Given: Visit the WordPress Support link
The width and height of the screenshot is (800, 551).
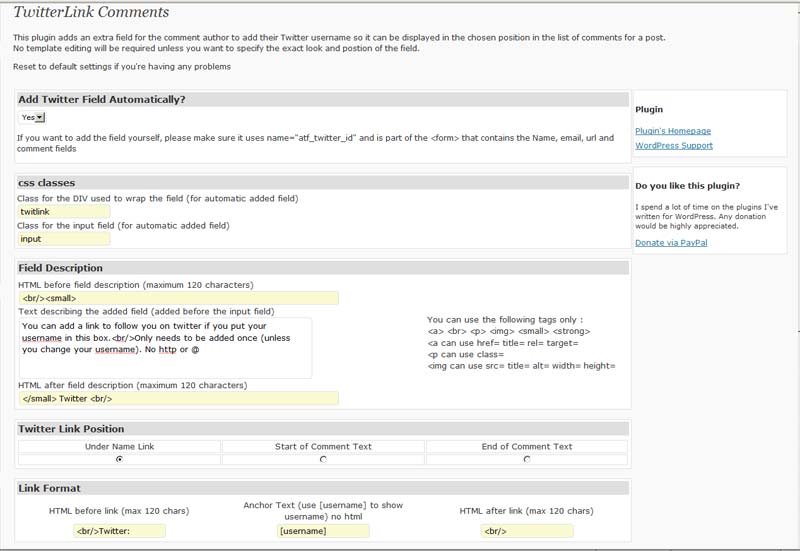Looking at the screenshot, I should click(x=674, y=146).
